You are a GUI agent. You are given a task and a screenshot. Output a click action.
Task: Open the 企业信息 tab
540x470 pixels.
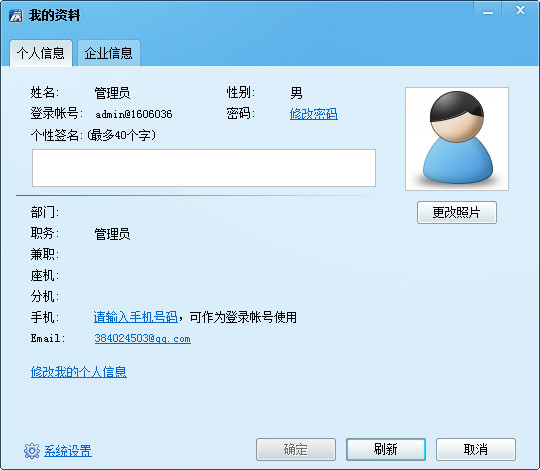(108, 53)
